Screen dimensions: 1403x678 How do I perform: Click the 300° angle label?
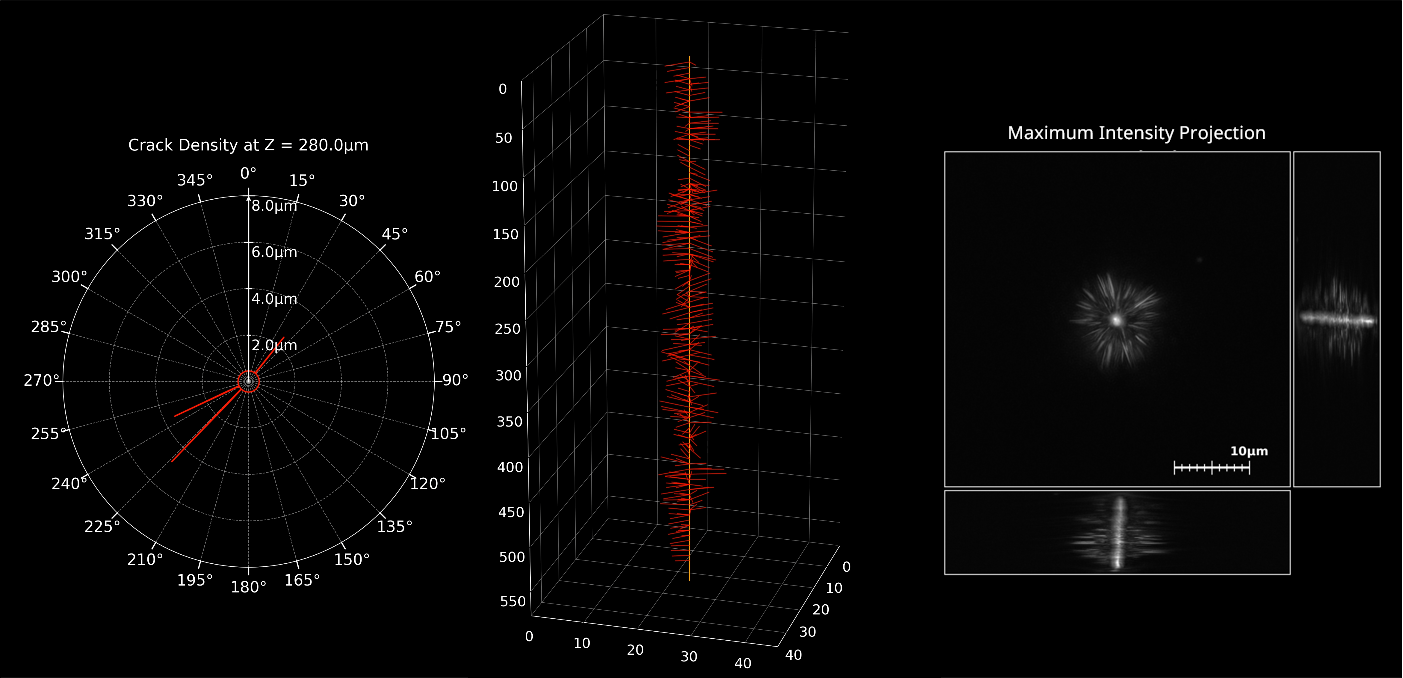(x=69, y=277)
